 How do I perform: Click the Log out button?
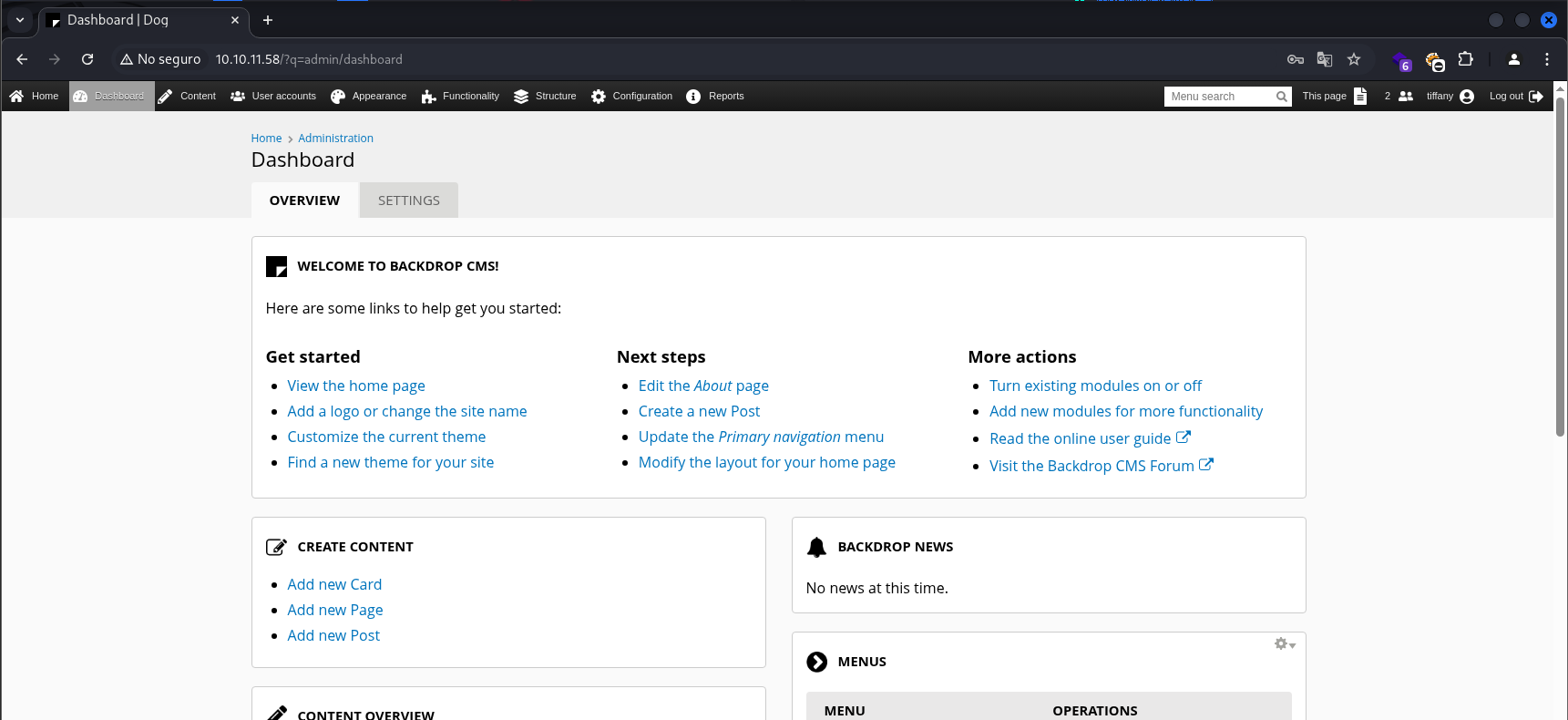point(1515,97)
